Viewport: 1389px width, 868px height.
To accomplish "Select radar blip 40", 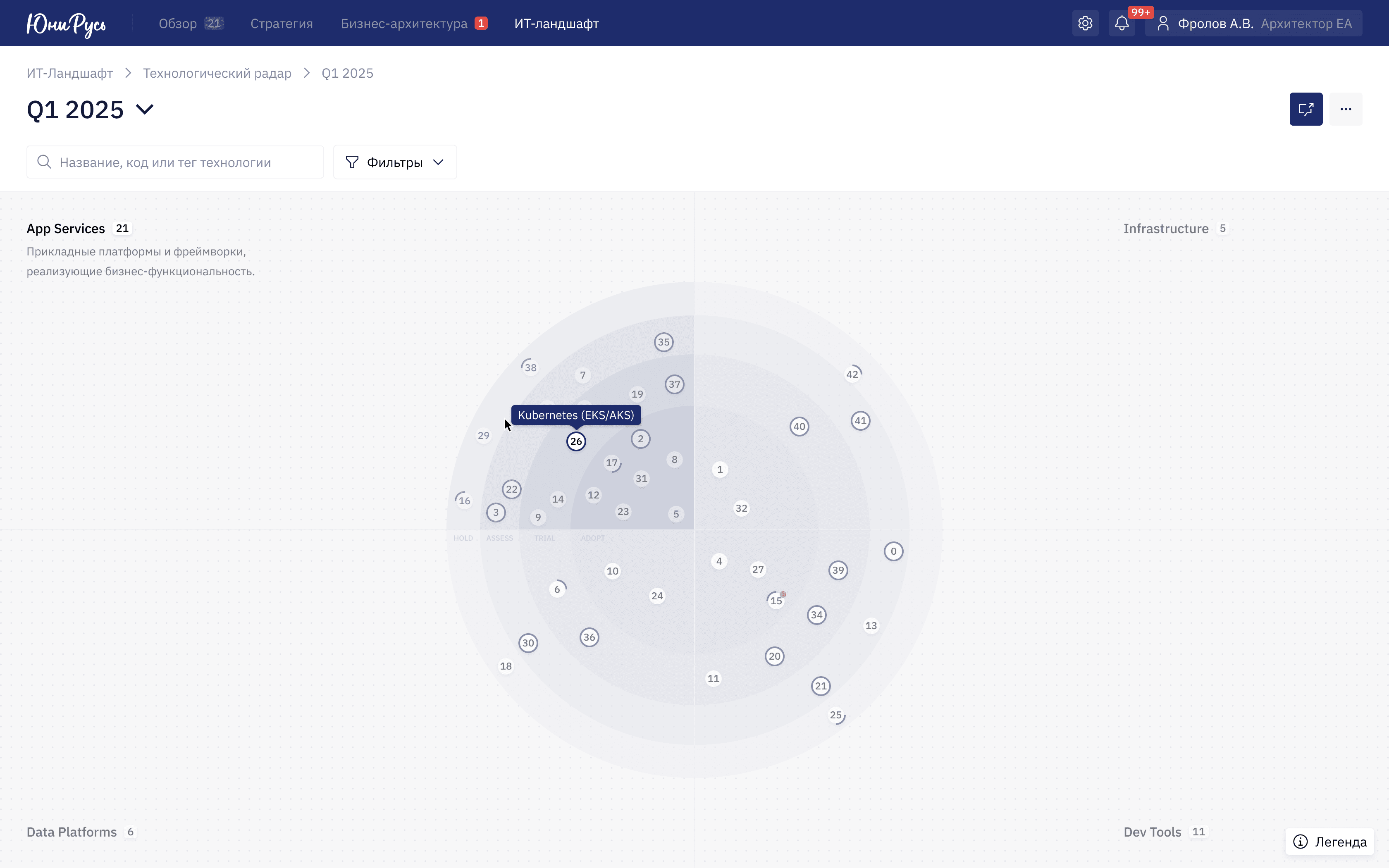I will point(799,427).
